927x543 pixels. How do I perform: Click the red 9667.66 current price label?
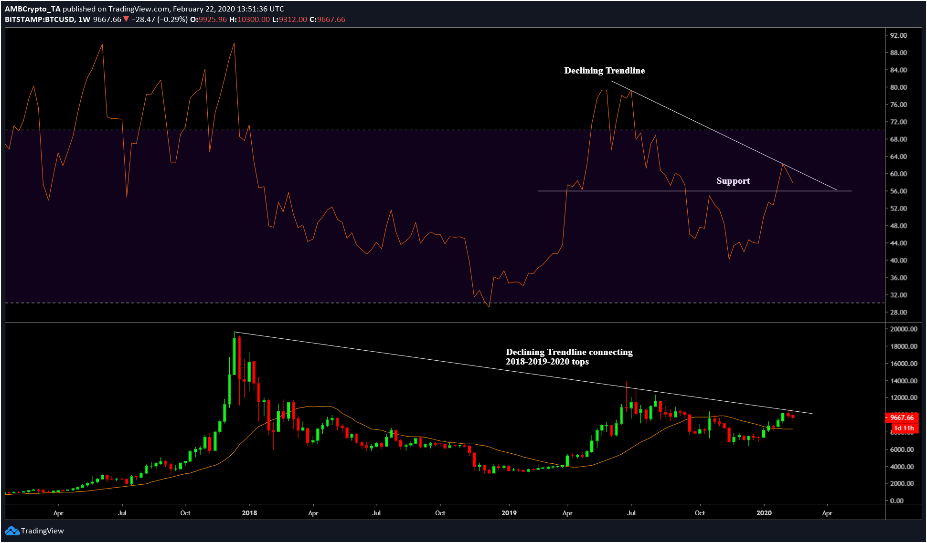pos(904,420)
